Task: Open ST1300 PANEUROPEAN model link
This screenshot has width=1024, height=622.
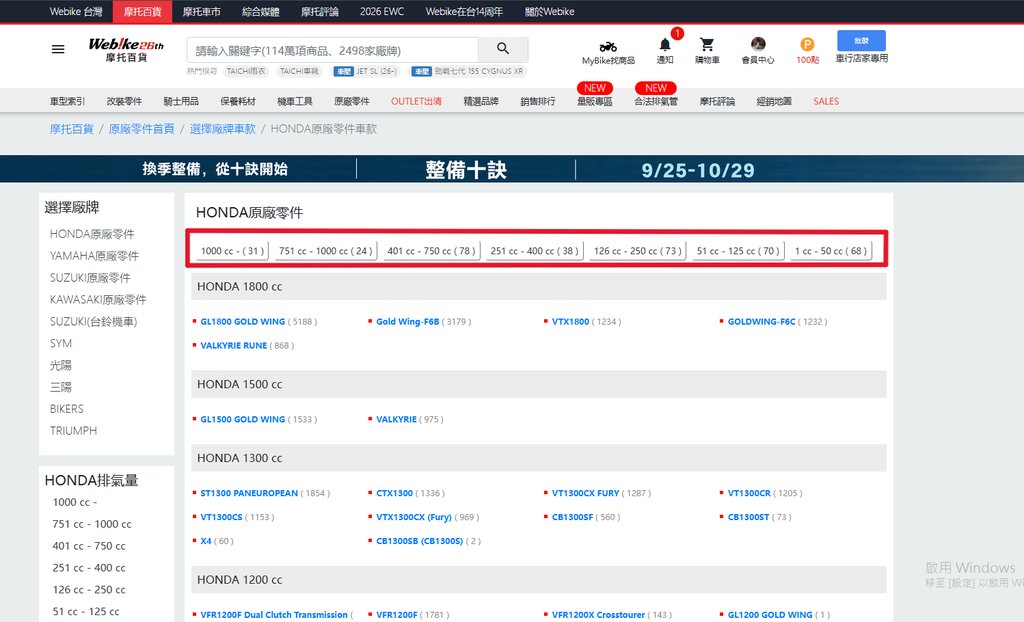Action: pyautogui.click(x=249, y=493)
